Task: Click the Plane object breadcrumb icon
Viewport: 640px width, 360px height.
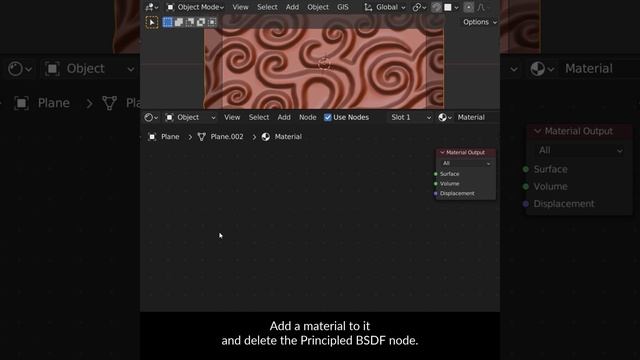Action: point(152,137)
